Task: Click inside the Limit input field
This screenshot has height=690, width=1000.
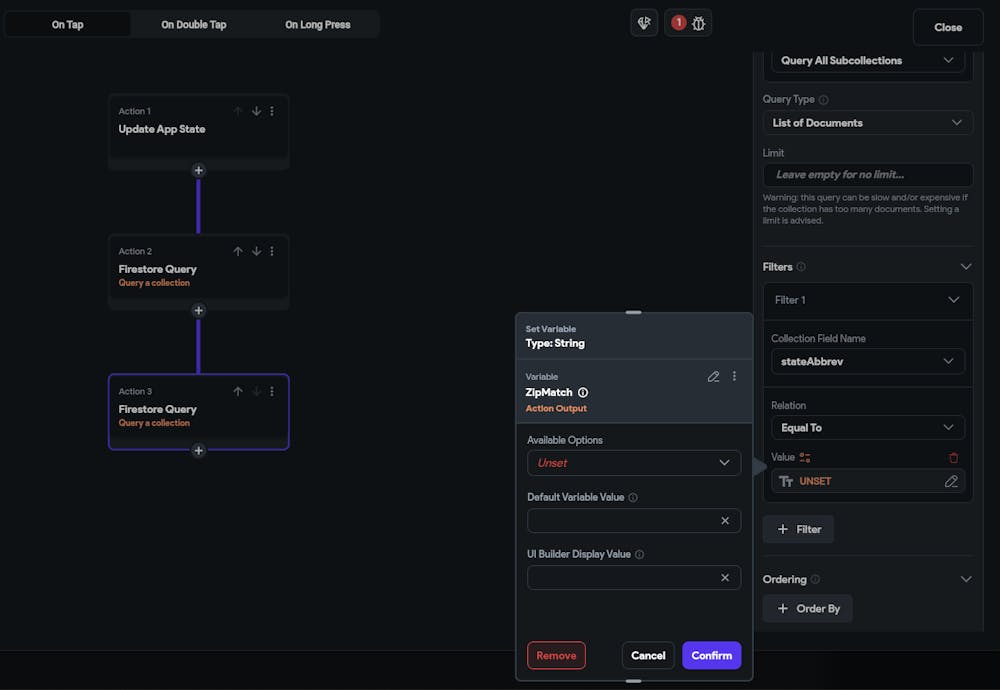Action: point(867,174)
